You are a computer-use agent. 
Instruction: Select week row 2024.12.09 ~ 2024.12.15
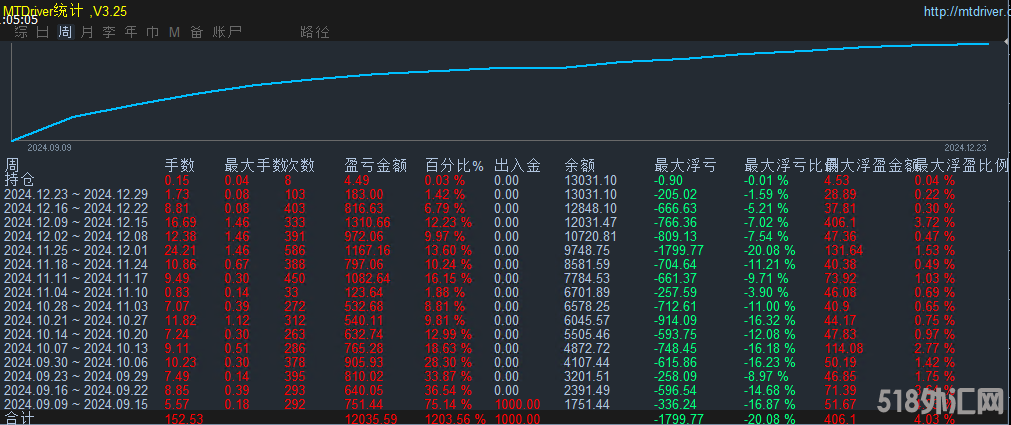[x=76, y=222]
